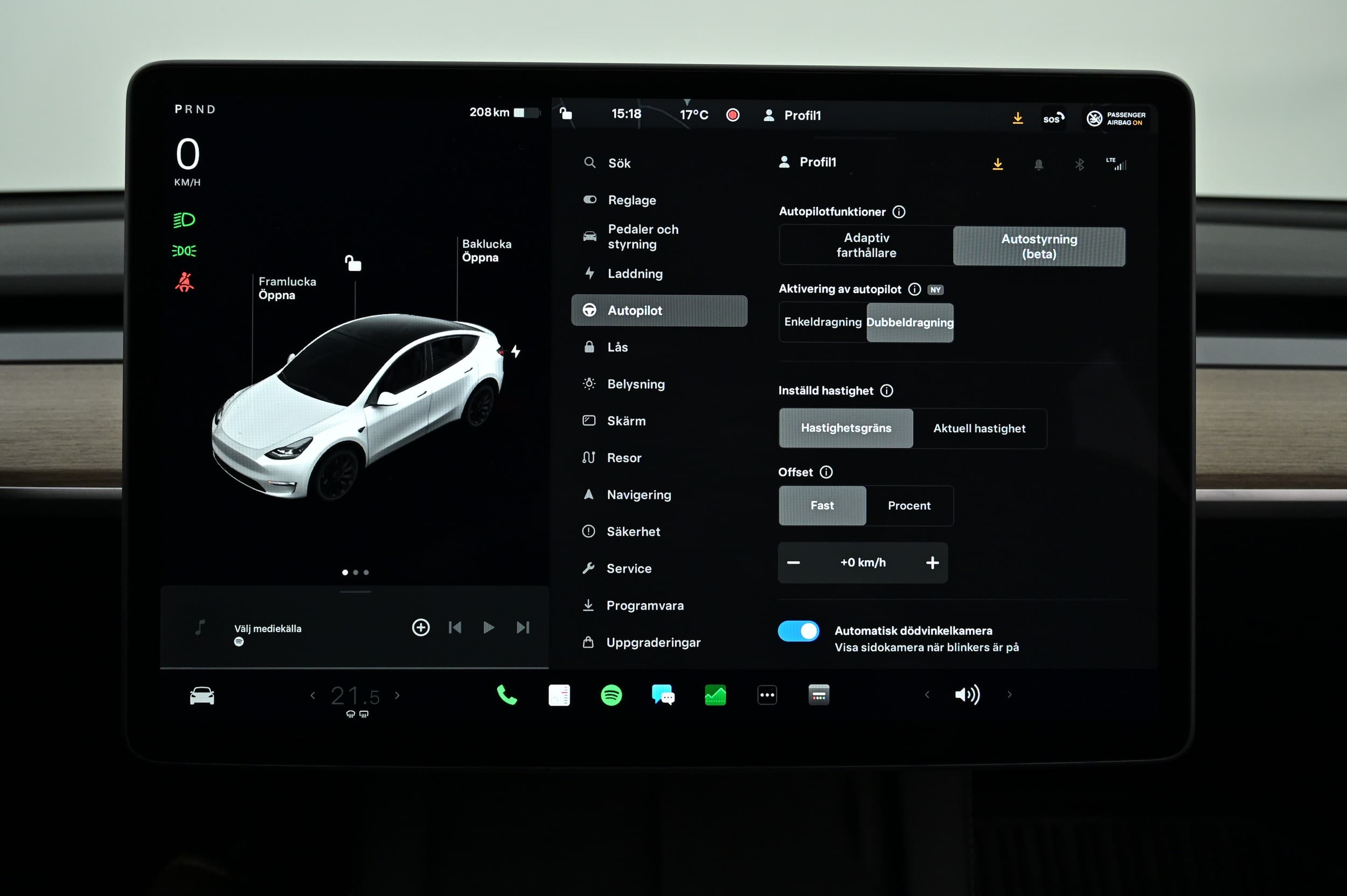Tap the software download icon beside Profil1
Viewport: 1347px width, 896px height.
click(997, 164)
